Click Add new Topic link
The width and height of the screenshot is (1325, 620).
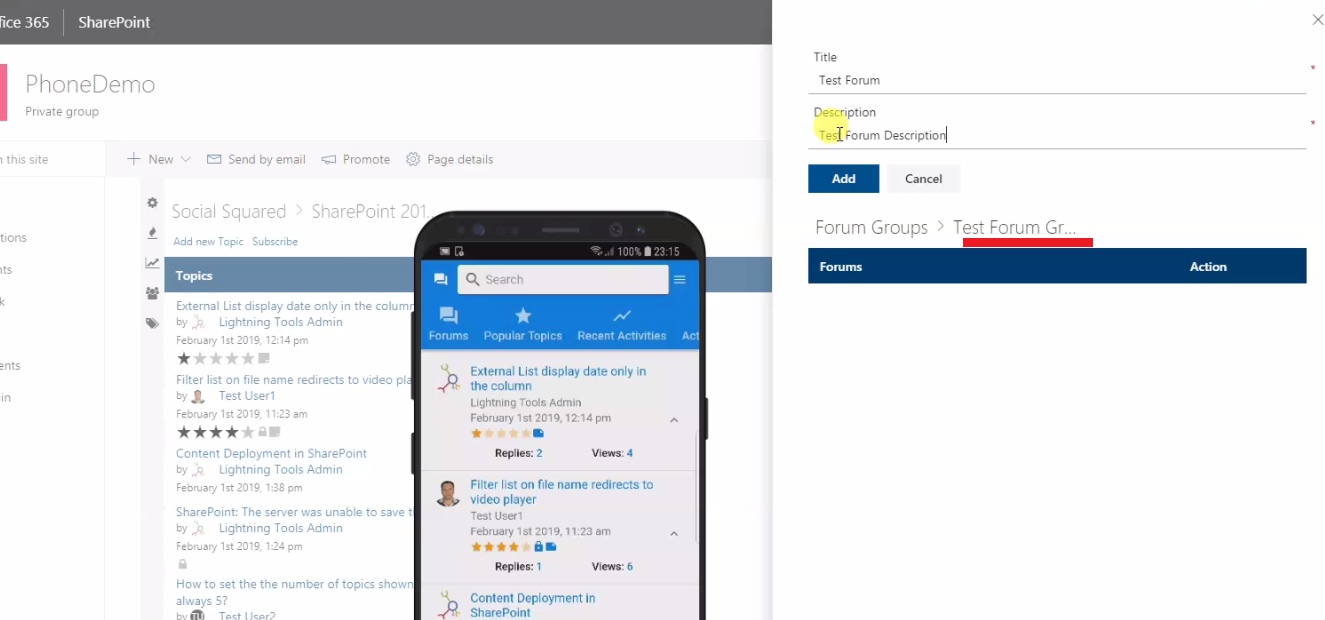point(208,242)
